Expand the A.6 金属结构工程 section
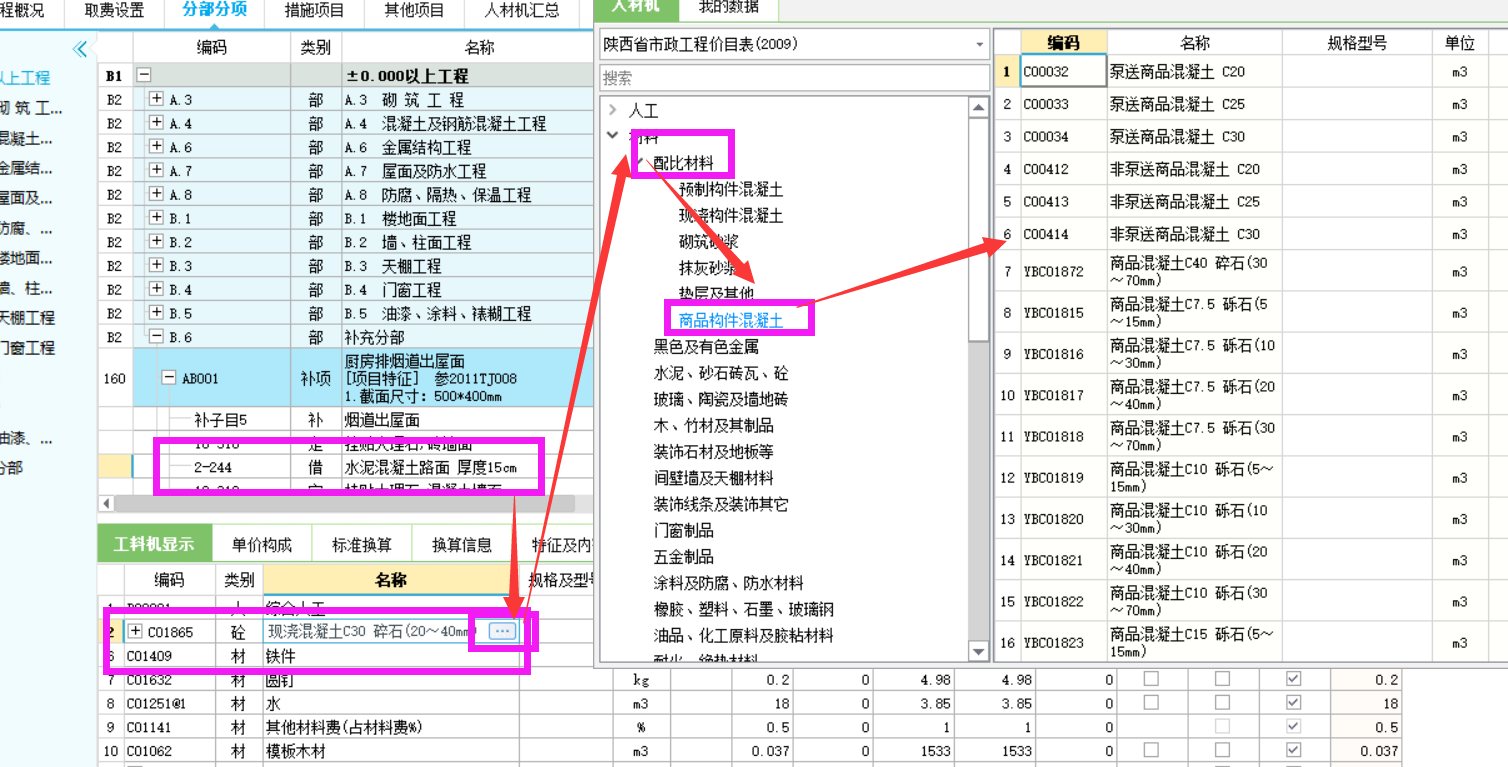1508x767 pixels. (x=156, y=146)
